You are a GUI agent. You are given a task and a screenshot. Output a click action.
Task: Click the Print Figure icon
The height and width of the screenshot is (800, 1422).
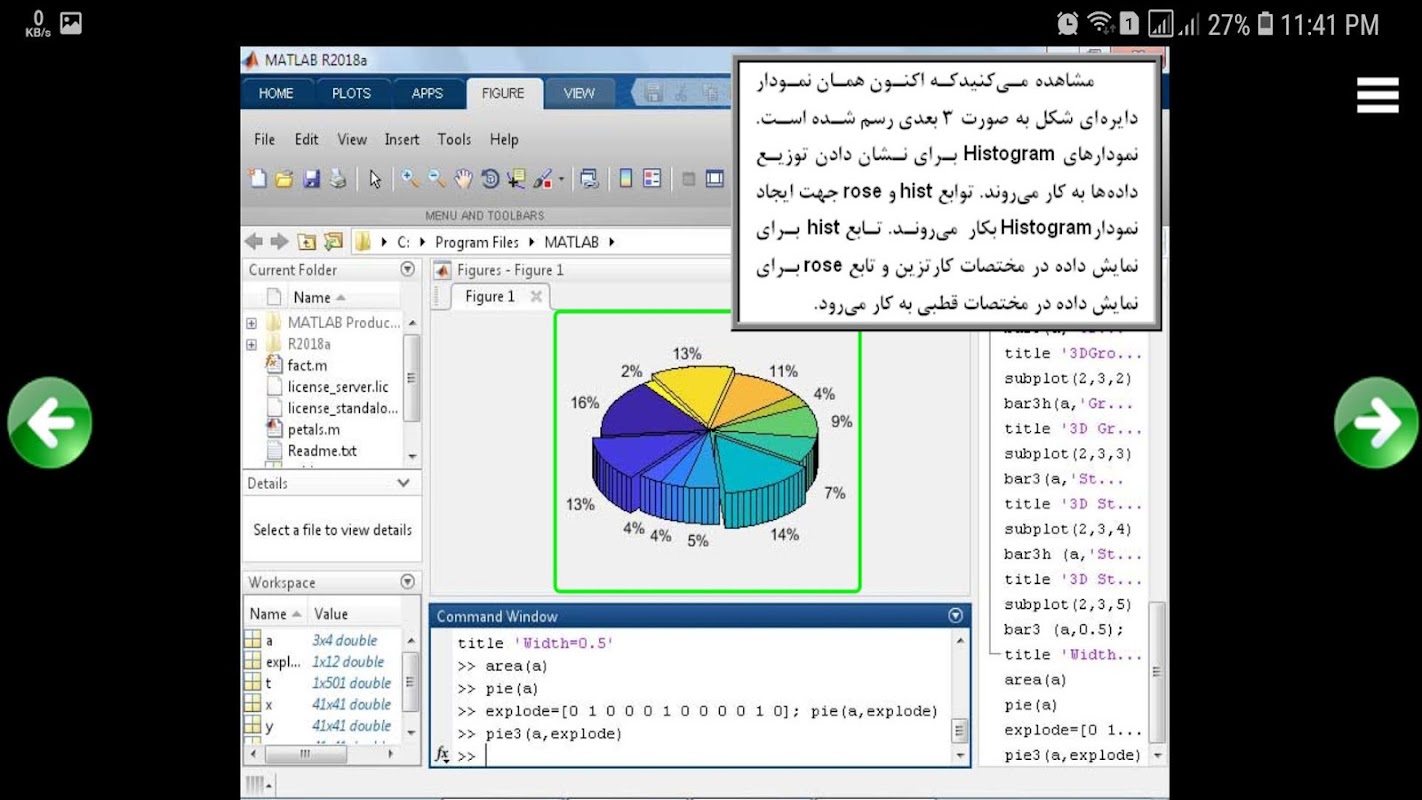[338, 179]
